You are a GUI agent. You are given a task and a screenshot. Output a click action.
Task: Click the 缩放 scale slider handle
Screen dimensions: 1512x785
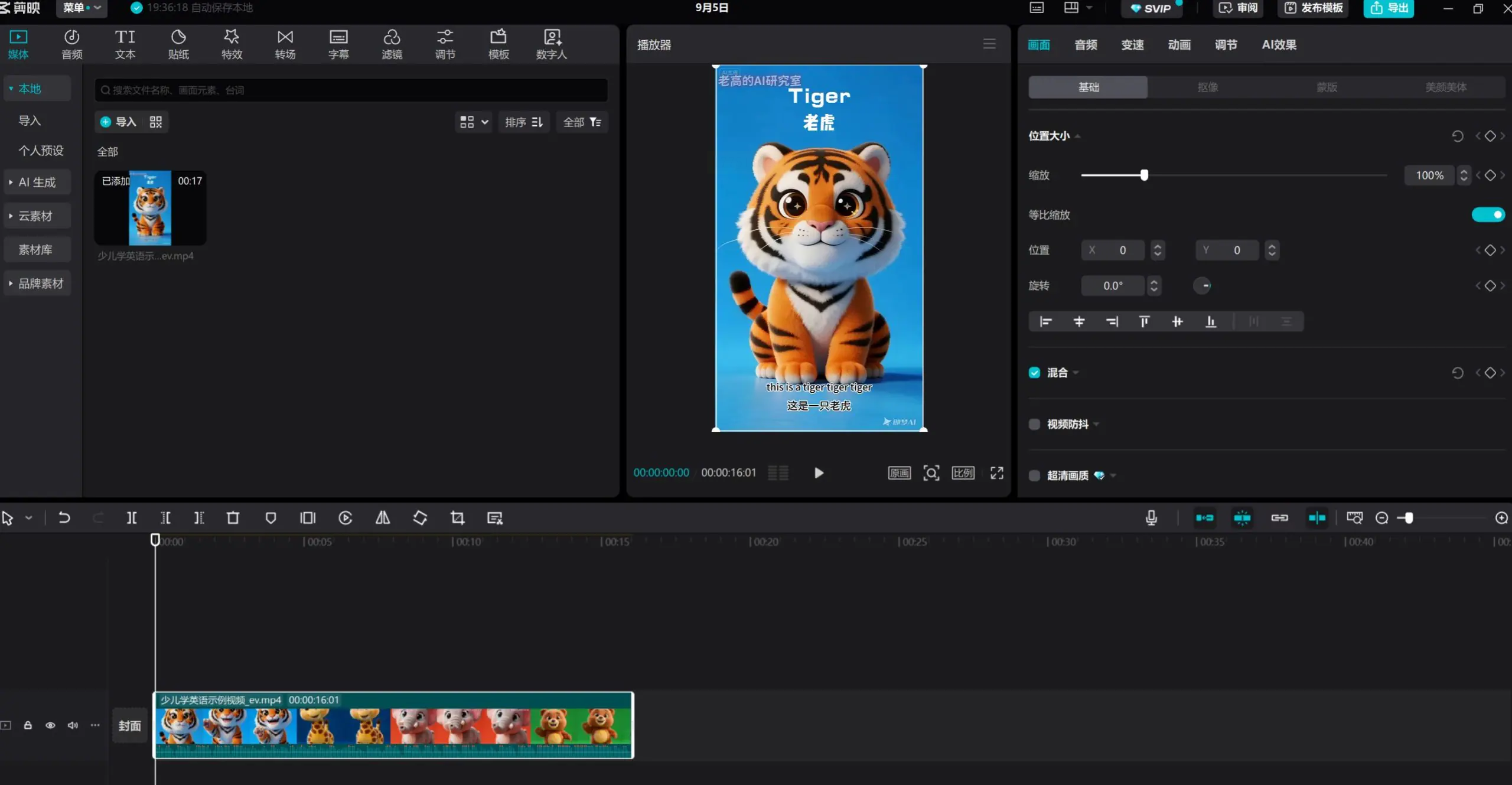pos(1144,175)
